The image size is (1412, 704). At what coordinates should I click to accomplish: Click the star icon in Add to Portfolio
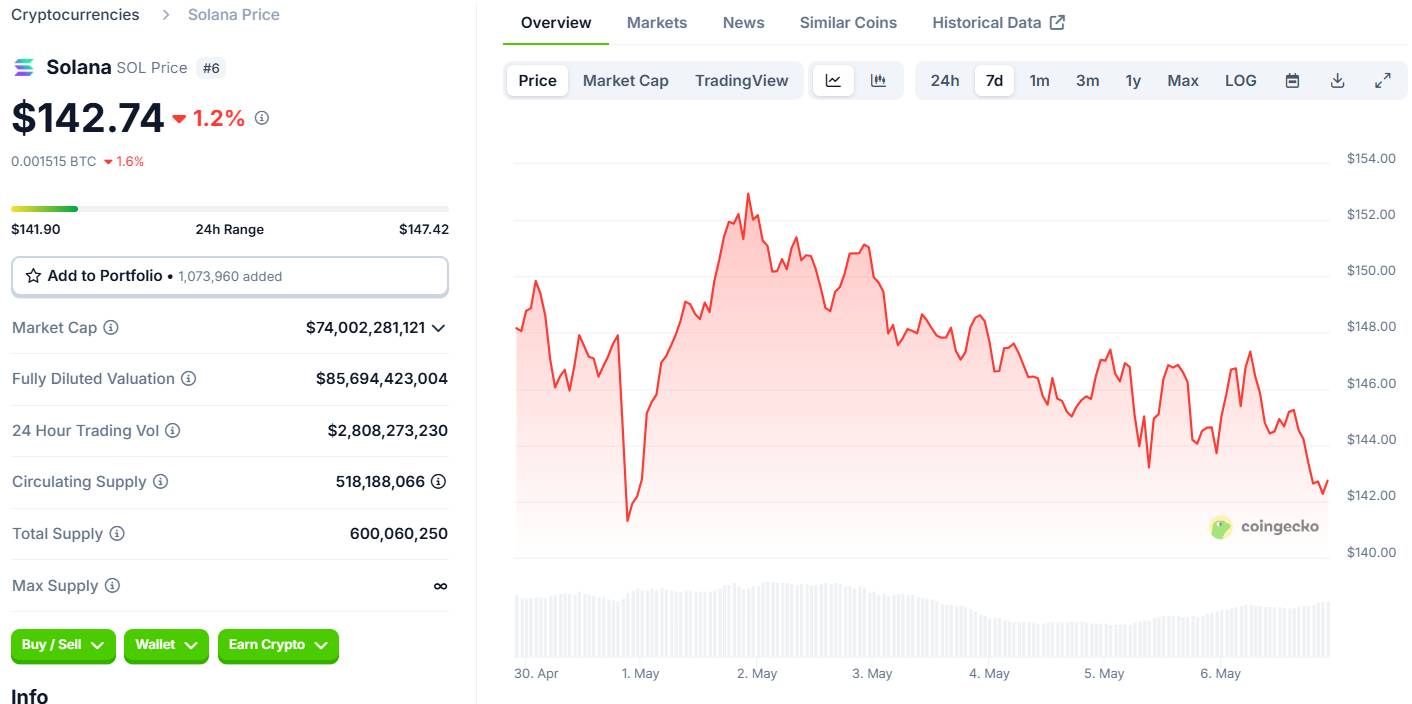[33, 276]
